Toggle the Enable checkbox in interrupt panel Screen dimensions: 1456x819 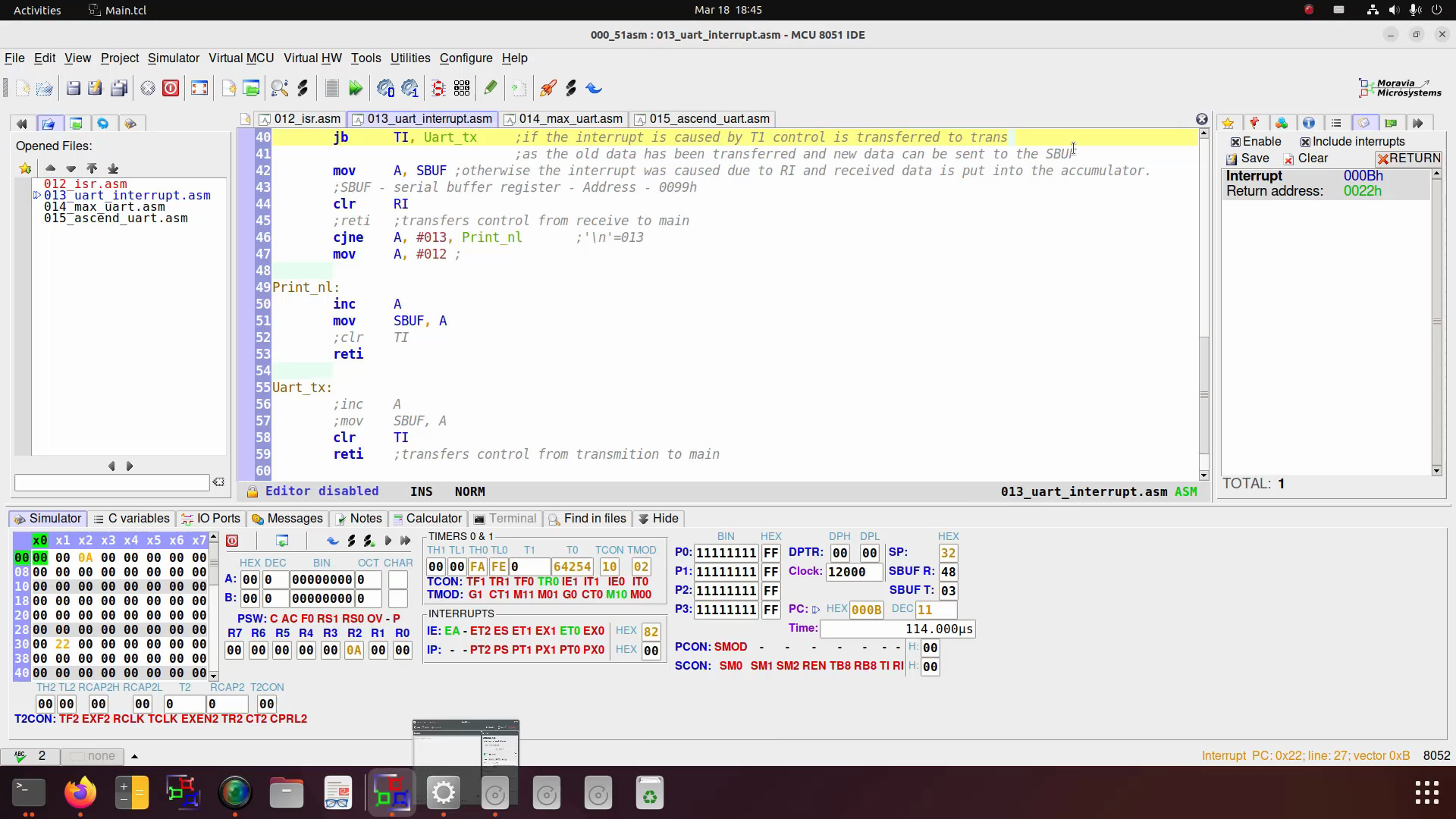(1235, 142)
